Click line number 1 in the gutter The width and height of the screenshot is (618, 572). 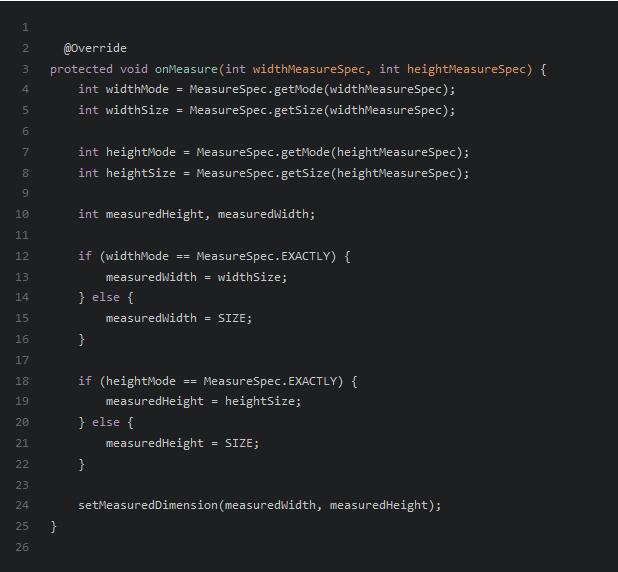25,28
